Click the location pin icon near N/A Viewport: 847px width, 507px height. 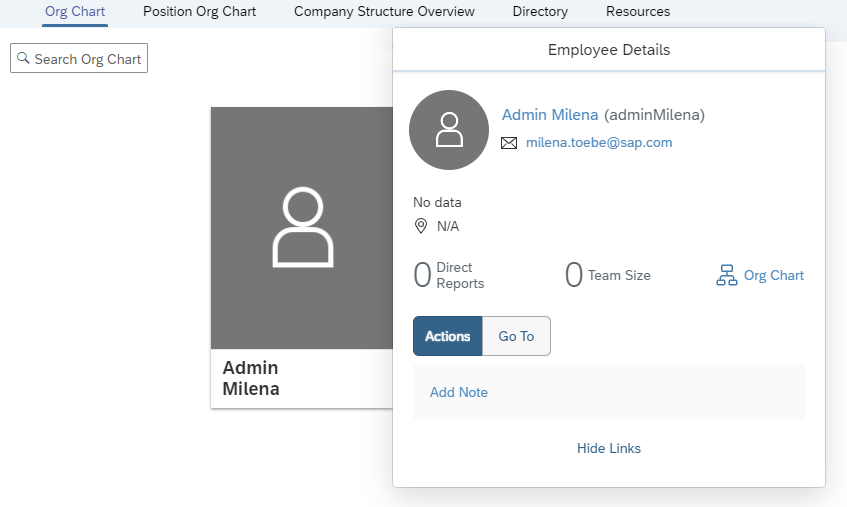tap(421, 226)
